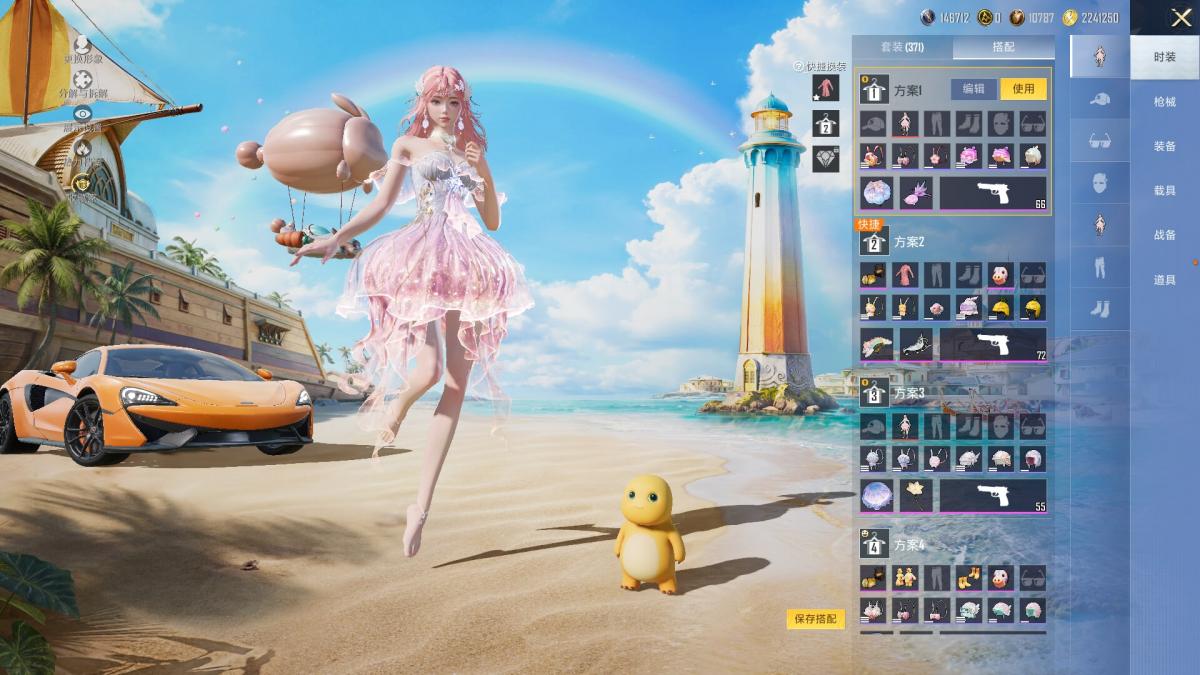Switch to the 搭配 tab
Viewport: 1200px width, 675px height.
[1003, 47]
